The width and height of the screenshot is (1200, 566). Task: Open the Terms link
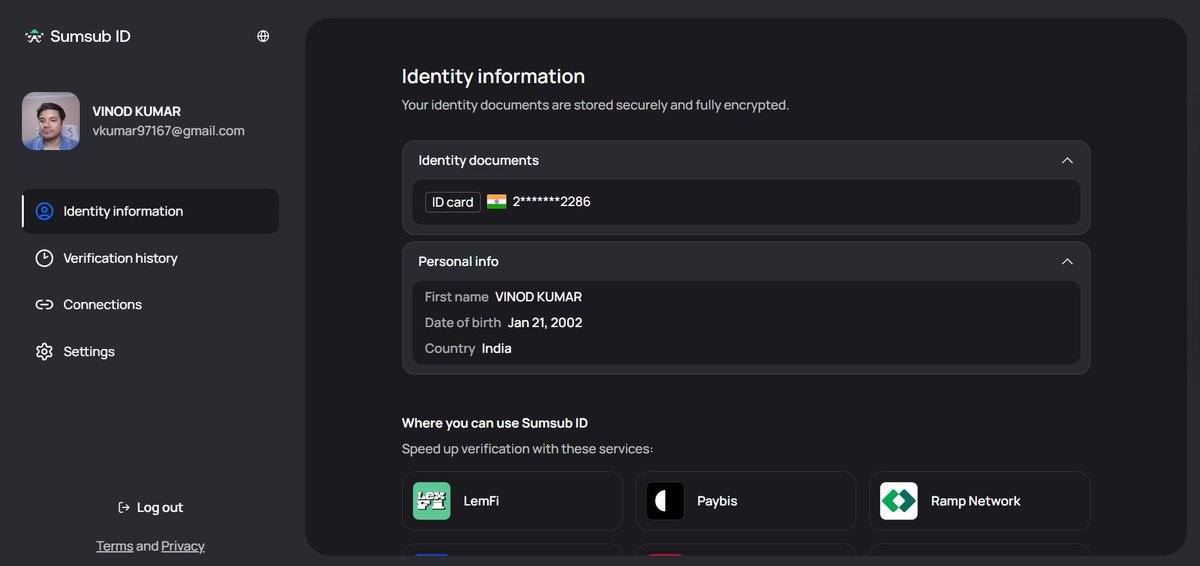114,546
